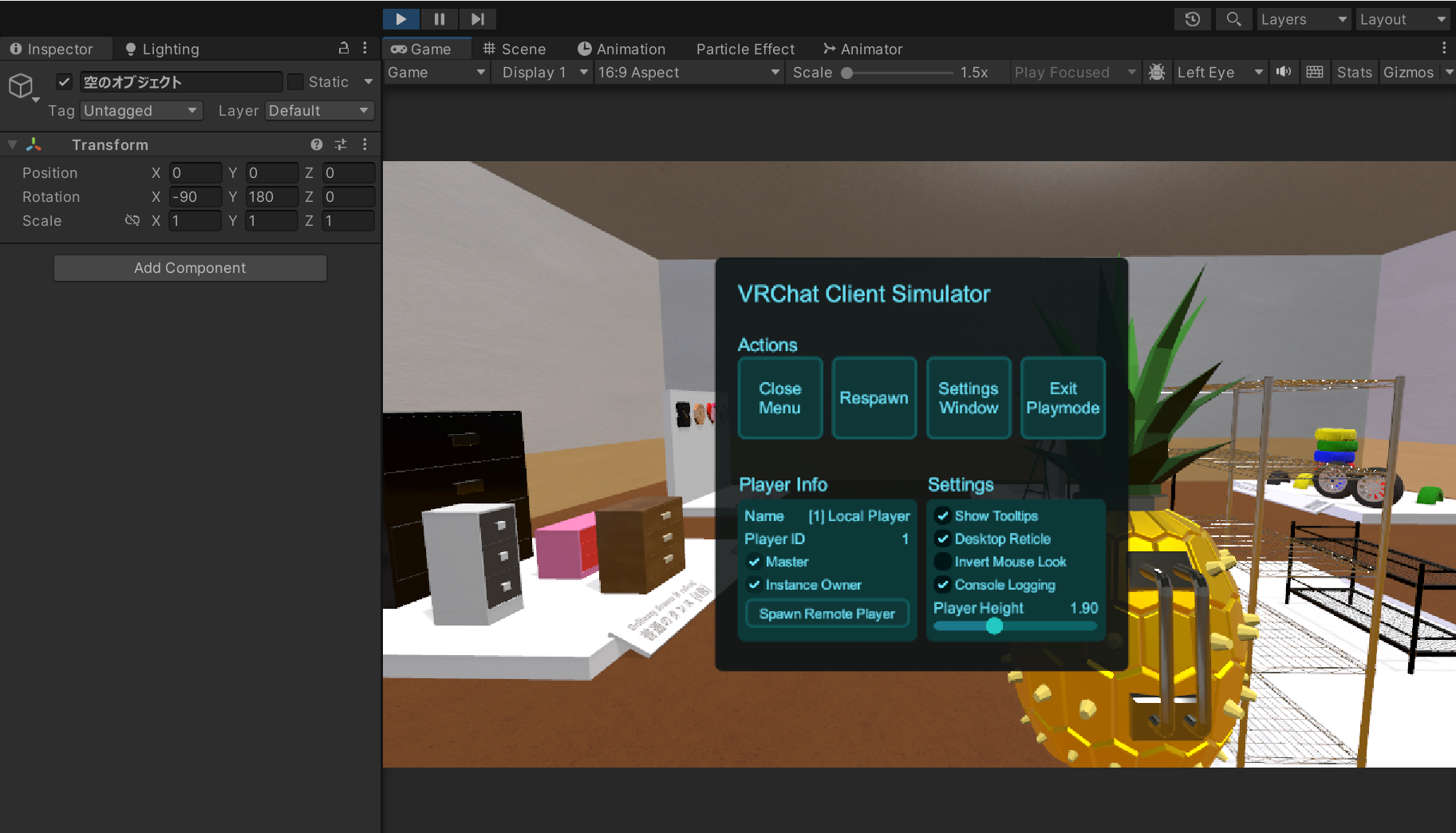Switch to the Scene tab
The width and height of the screenshot is (1456, 833).
[514, 49]
